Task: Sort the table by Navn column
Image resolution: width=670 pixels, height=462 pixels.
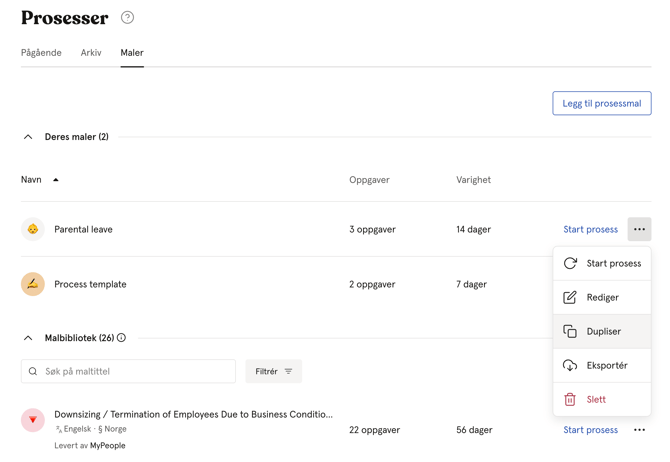Action: click(39, 180)
